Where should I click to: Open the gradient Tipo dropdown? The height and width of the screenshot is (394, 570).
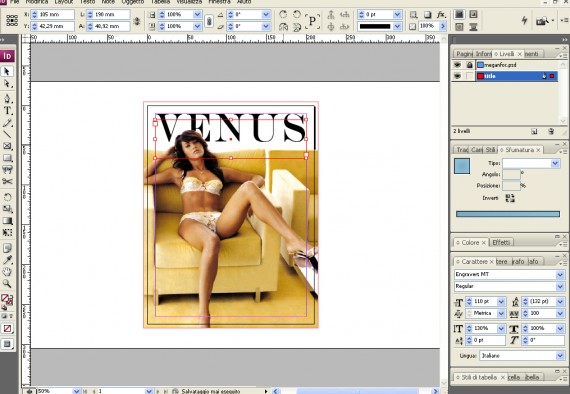pyautogui.click(x=555, y=163)
